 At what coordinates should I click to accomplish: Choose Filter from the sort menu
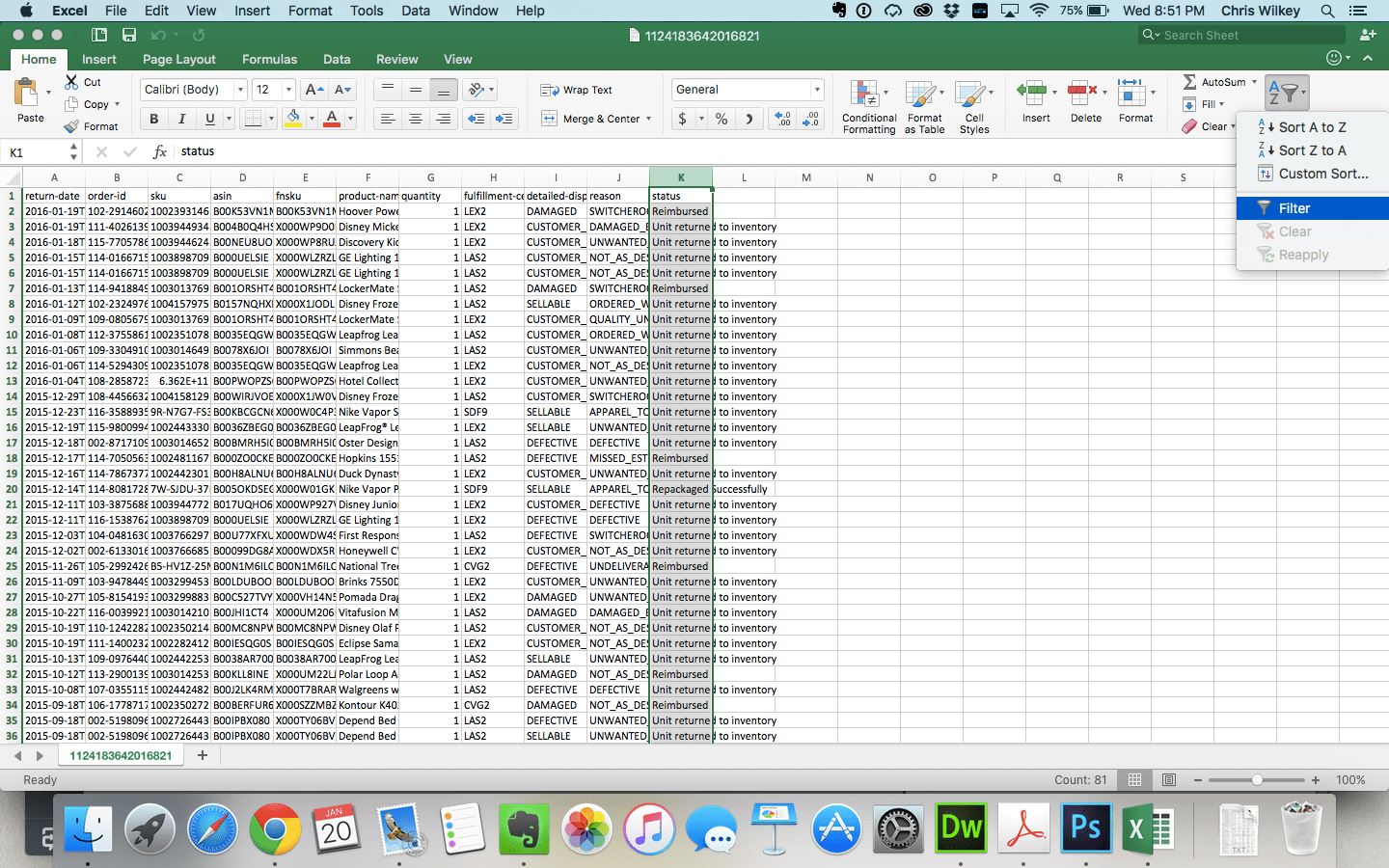[x=1294, y=208]
